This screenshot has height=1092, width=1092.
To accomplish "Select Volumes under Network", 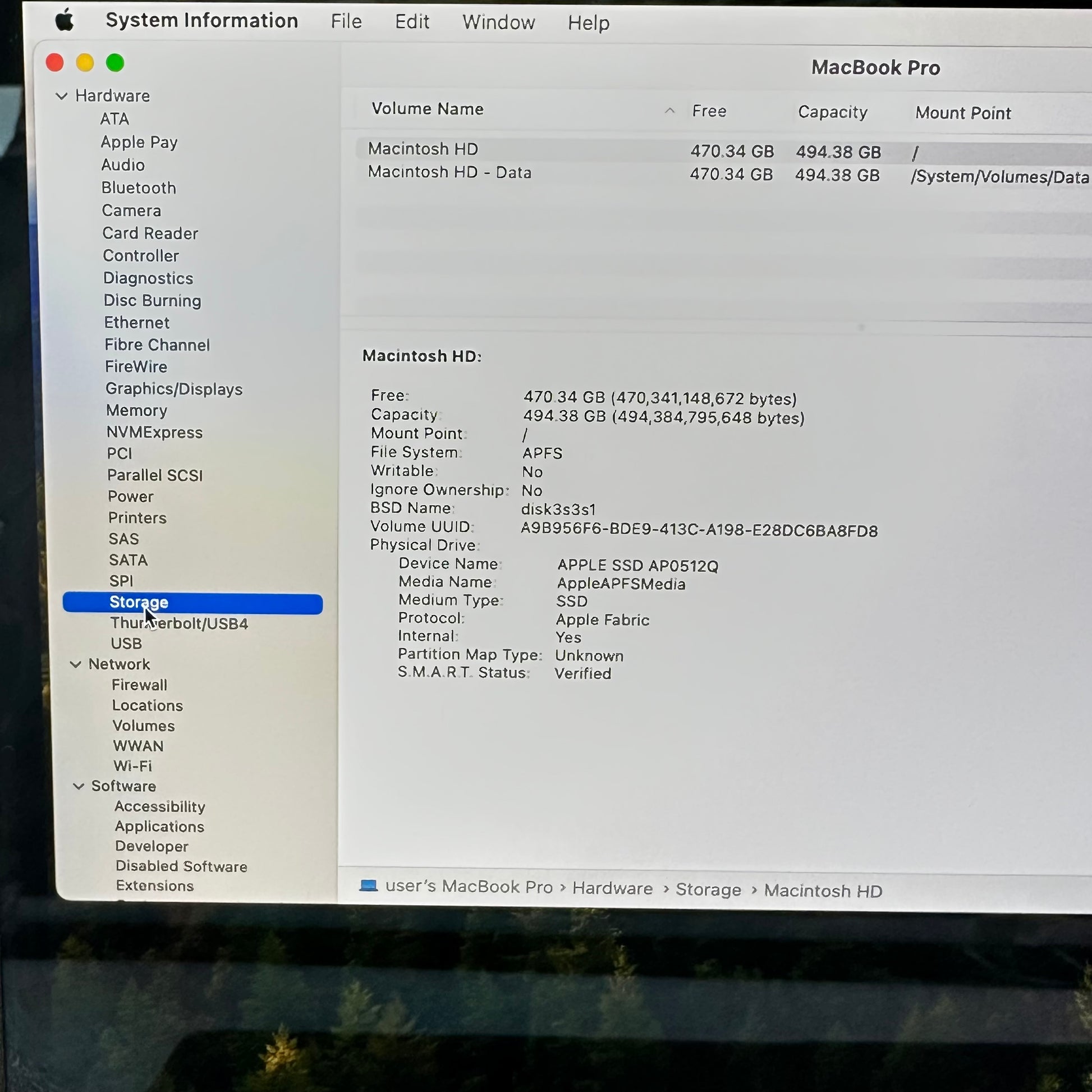I will (x=144, y=726).
